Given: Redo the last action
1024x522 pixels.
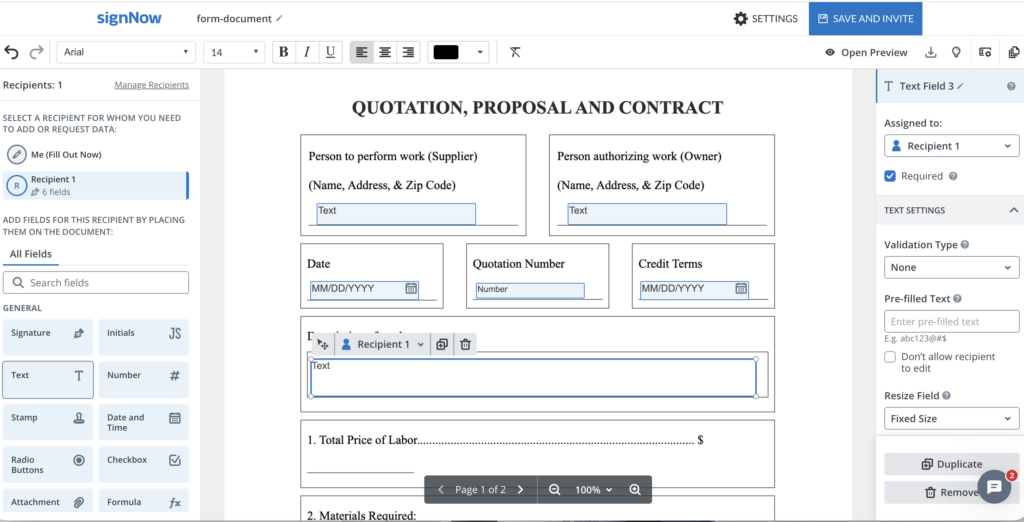Looking at the screenshot, I should point(37,52).
